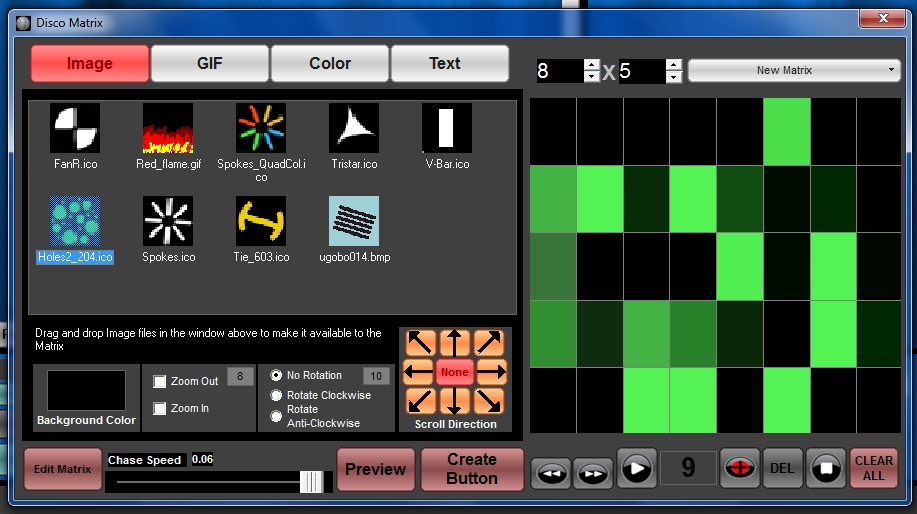The width and height of the screenshot is (917, 514).
Task: Decrease matrix height with the down stepper
Action: [x=673, y=77]
